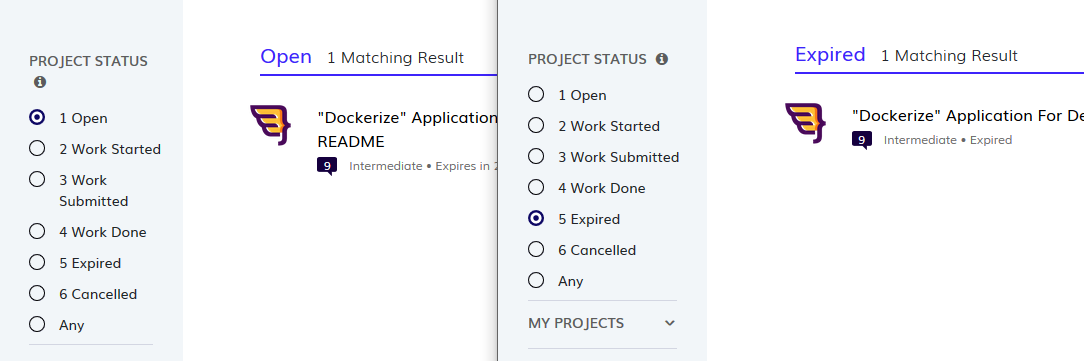Viewport: 1084px width, 361px height.
Task: Click info icon beside right Project Status heading
Action: pyautogui.click(x=662, y=59)
